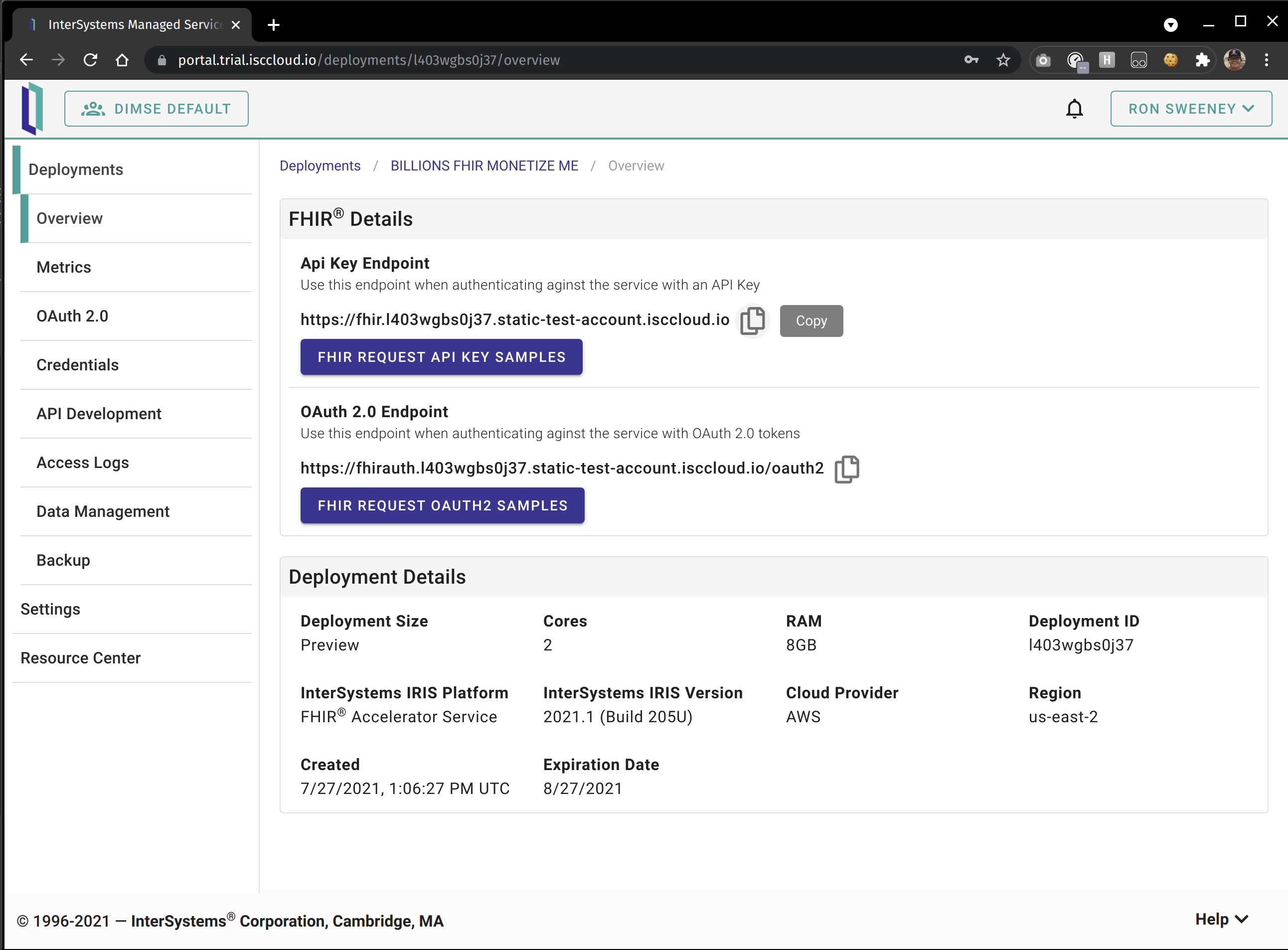Open browser extensions puzzle icon
The image size is (1288, 950).
[1202, 60]
